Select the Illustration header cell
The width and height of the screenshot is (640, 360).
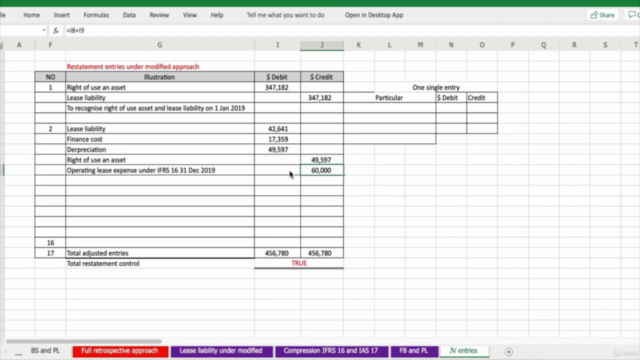point(160,77)
